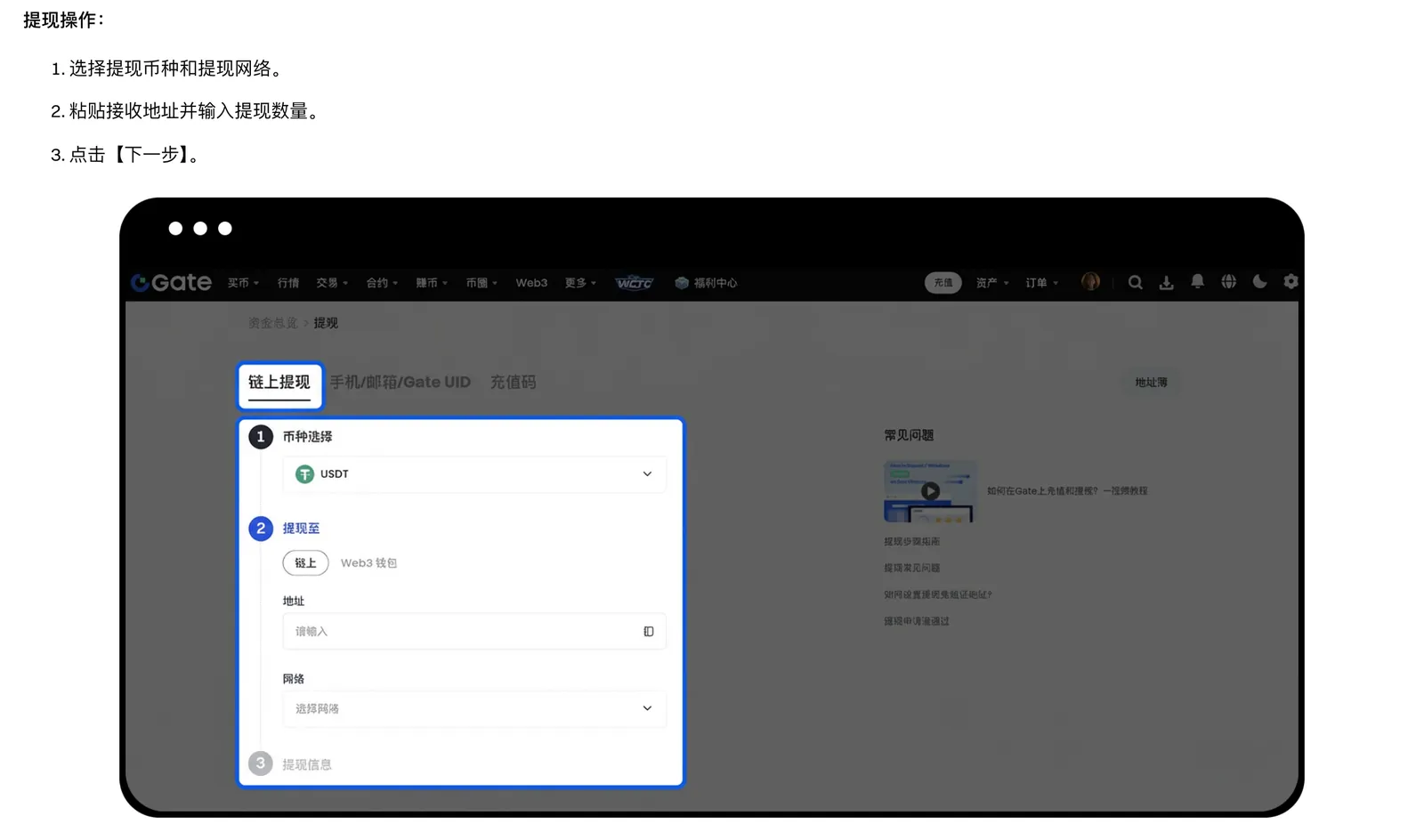Click the language globe icon

tap(1228, 282)
